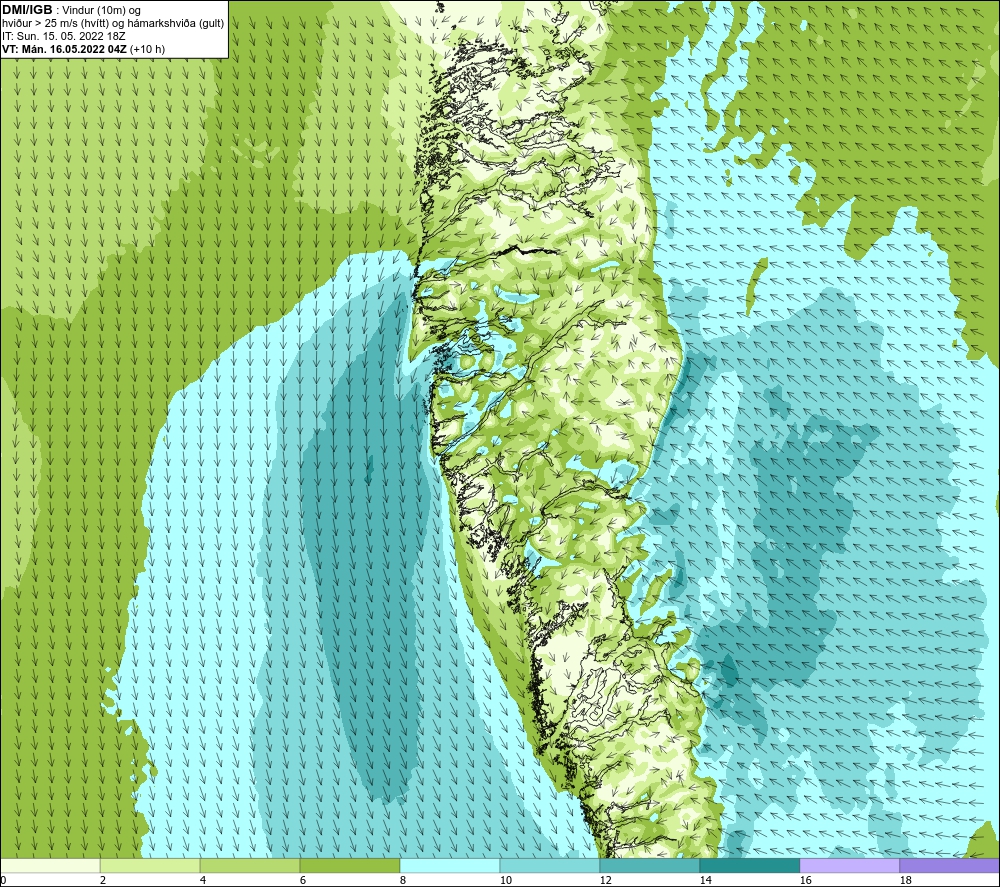Select the medium green 4–6 m/s color swatch
Viewport: 1000px width, 887px height.
pyautogui.click(x=250, y=865)
